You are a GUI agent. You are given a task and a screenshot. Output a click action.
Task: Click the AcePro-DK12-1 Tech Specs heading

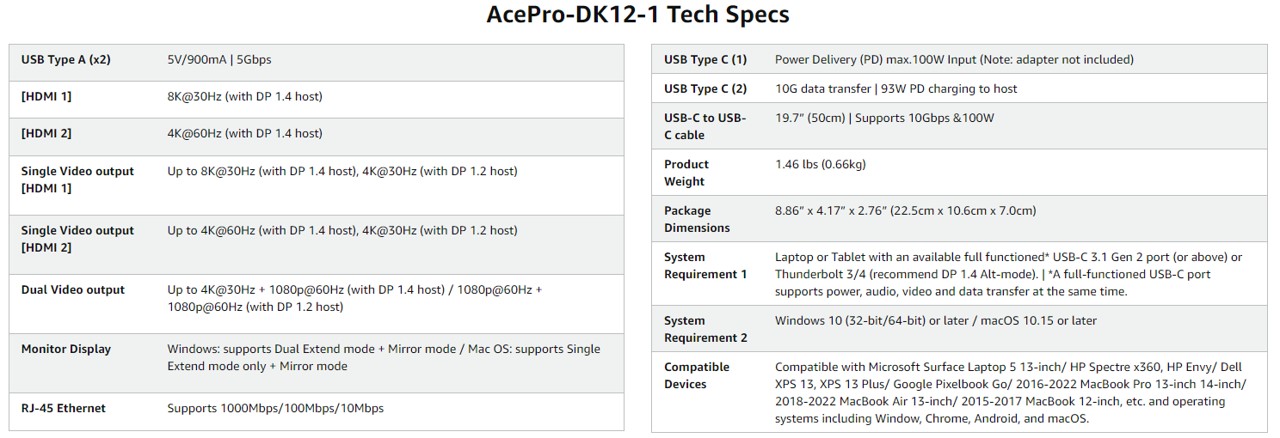pos(638,15)
